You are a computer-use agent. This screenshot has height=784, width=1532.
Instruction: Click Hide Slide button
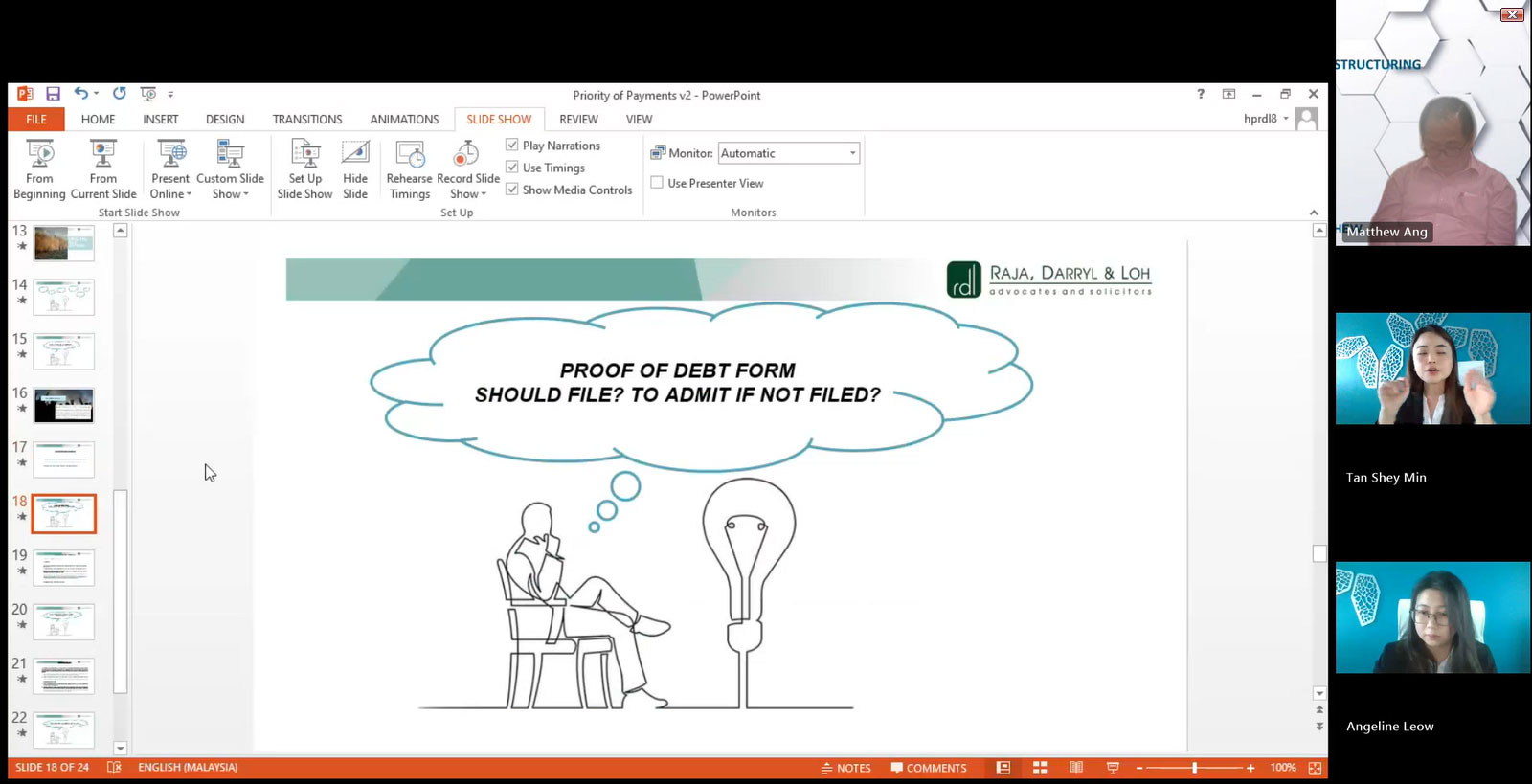(355, 169)
